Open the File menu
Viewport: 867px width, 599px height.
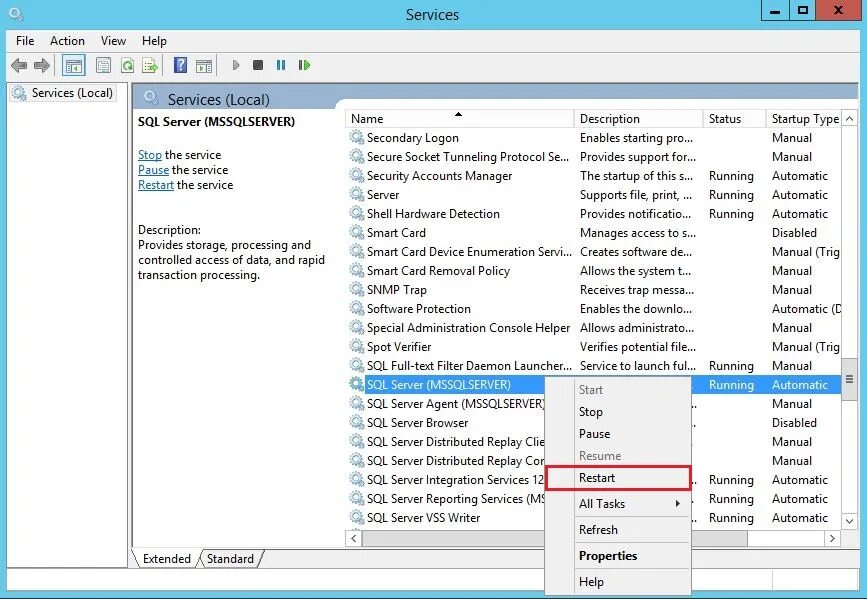25,41
